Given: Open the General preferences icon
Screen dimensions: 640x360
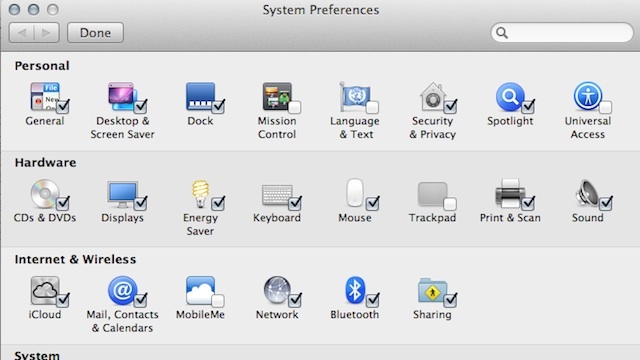Looking at the screenshot, I should [x=45, y=96].
